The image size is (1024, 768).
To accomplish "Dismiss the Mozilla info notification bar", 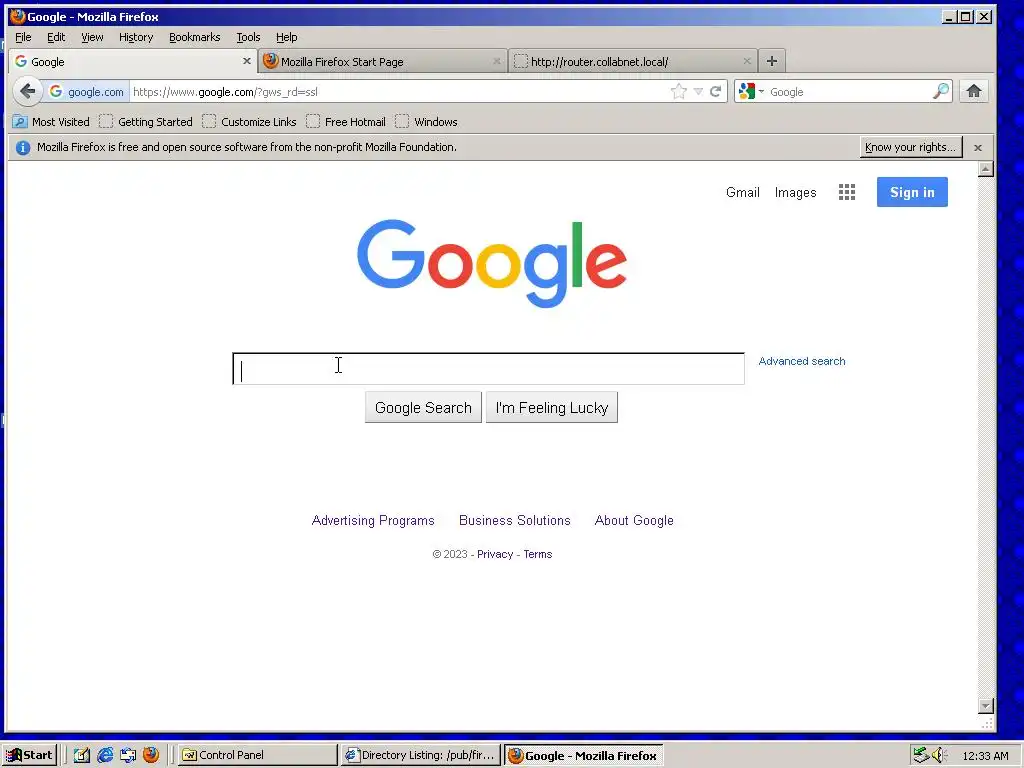I will pos(978,148).
